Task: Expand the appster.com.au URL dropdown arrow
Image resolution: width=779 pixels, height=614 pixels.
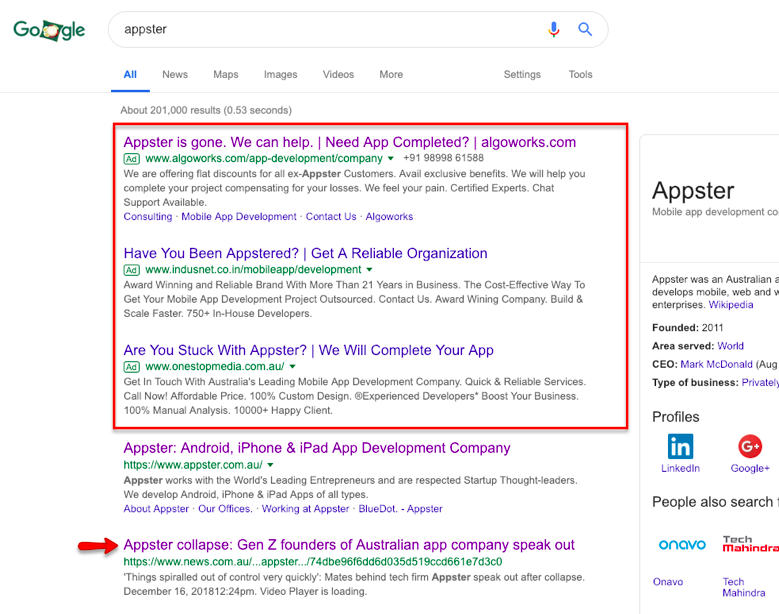Action: (270, 465)
